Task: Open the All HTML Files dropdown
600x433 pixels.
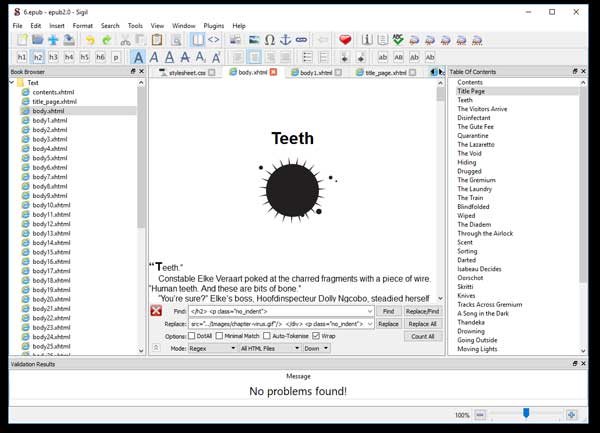Action: point(268,348)
